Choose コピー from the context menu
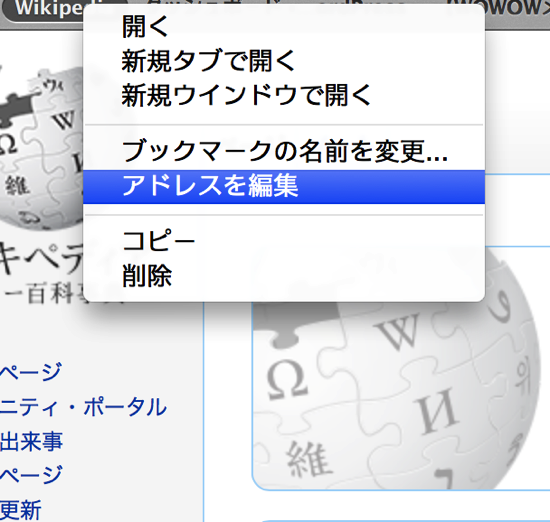550x522 pixels. pyautogui.click(x=284, y=241)
